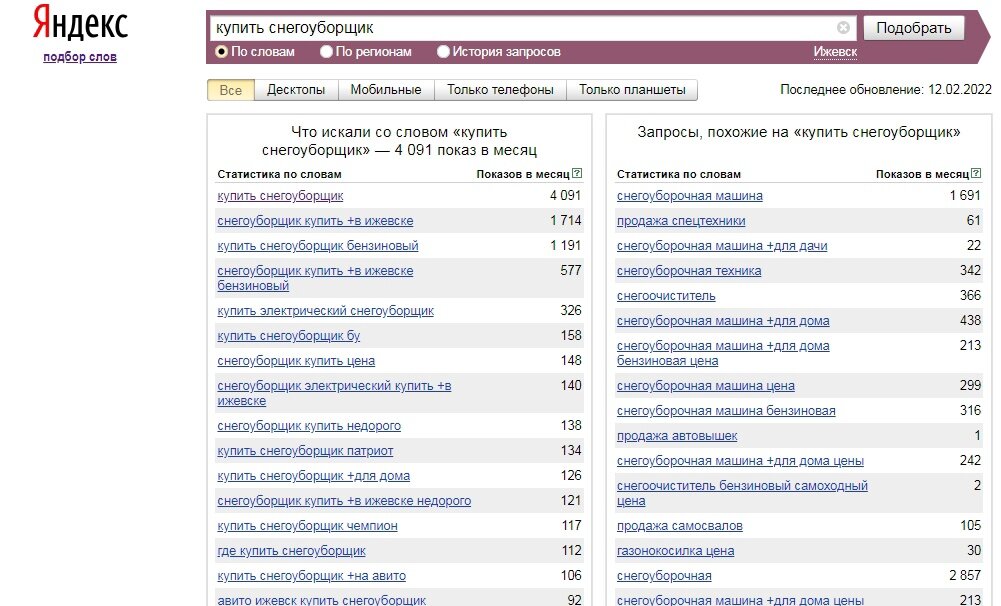Open the купить снегоуборщик патриот link

tap(305, 451)
